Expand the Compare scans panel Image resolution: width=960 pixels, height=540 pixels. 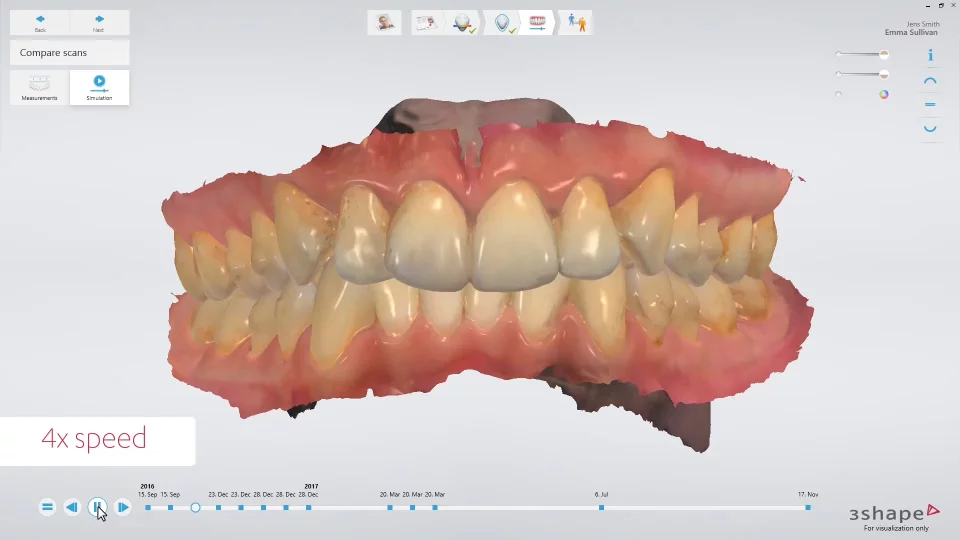[69, 53]
